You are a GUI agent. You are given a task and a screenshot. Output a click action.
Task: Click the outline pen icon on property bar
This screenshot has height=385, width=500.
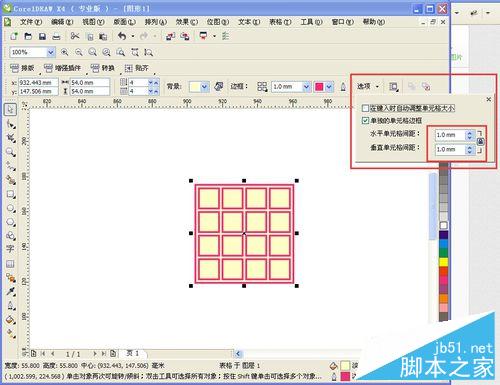tap(343, 87)
